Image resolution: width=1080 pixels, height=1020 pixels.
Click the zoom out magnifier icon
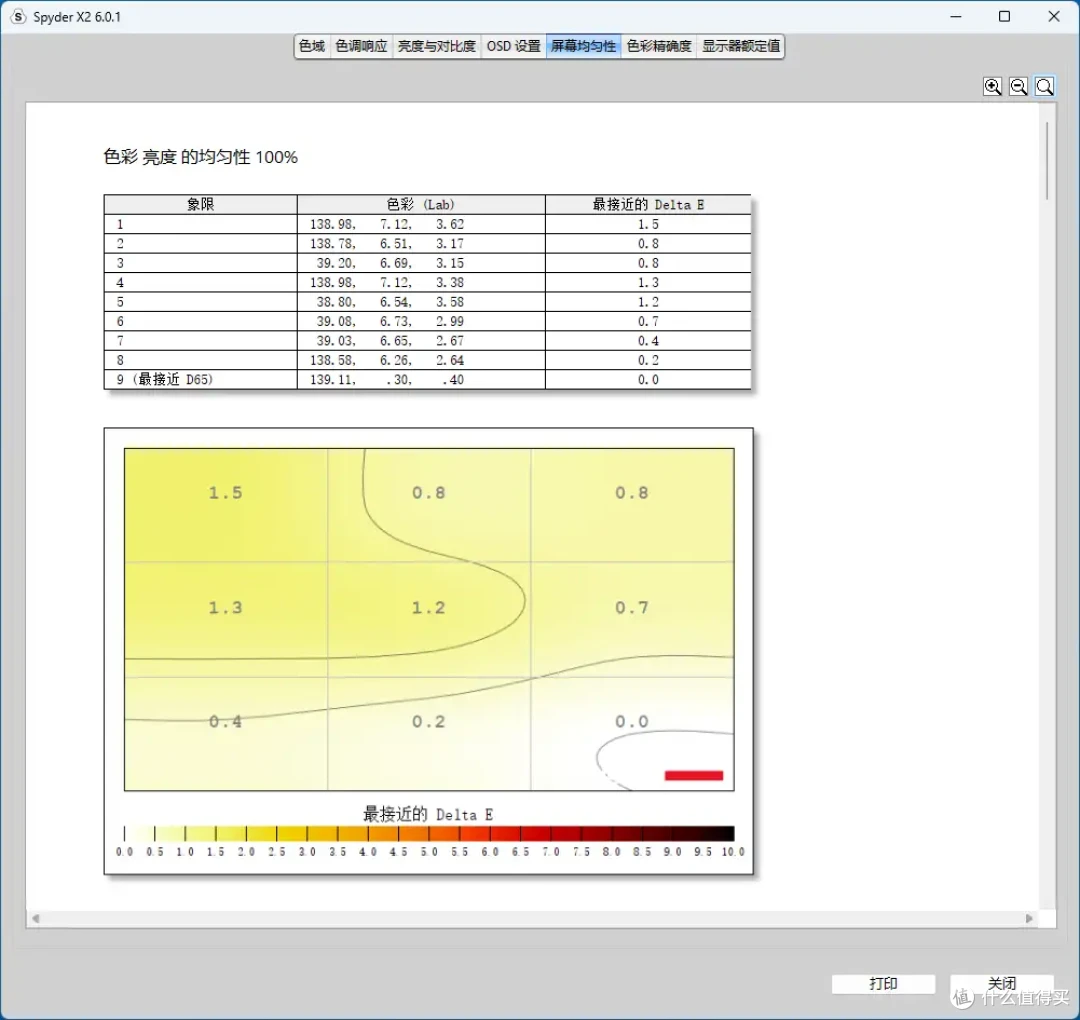pos(1019,86)
